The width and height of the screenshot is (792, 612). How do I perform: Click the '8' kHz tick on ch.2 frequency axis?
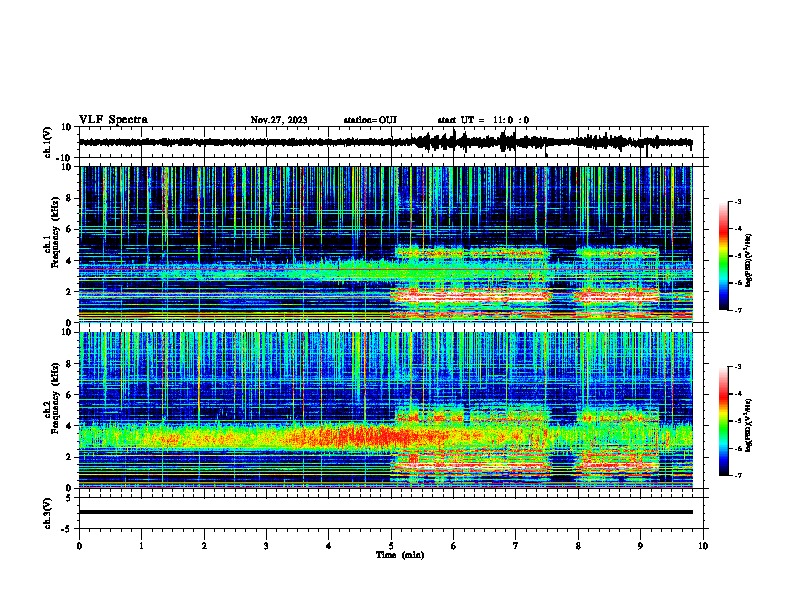[x=69, y=364]
